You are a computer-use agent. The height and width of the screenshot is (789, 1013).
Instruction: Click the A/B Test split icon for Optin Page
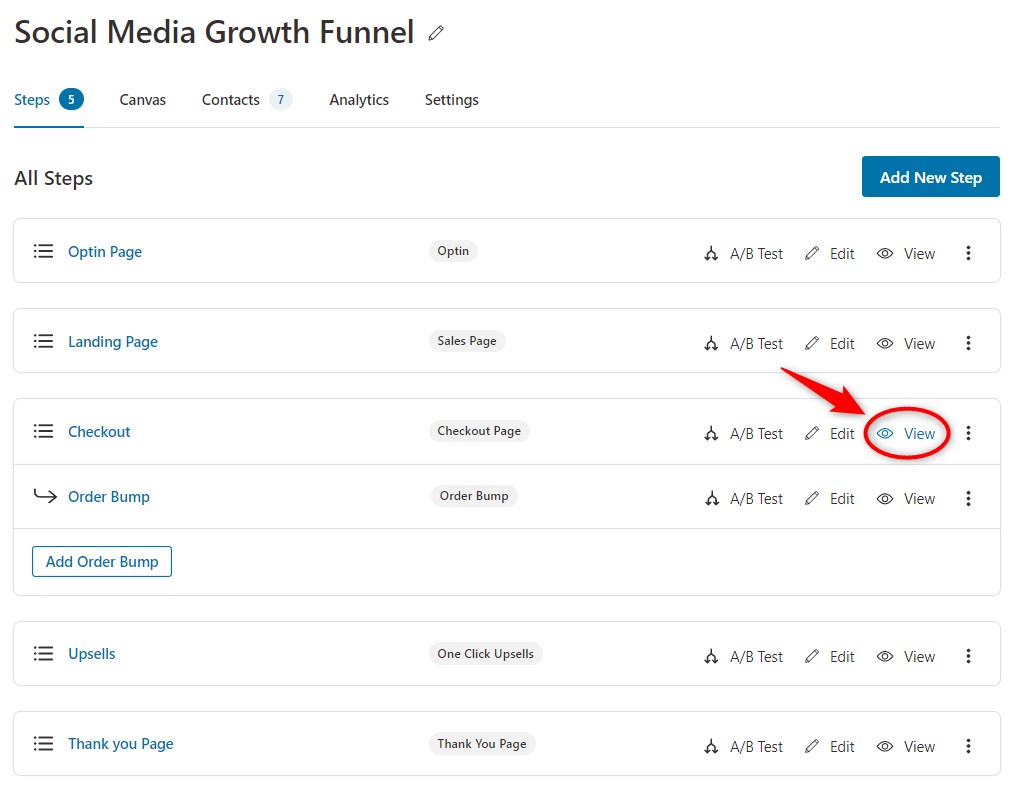pos(711,253)
